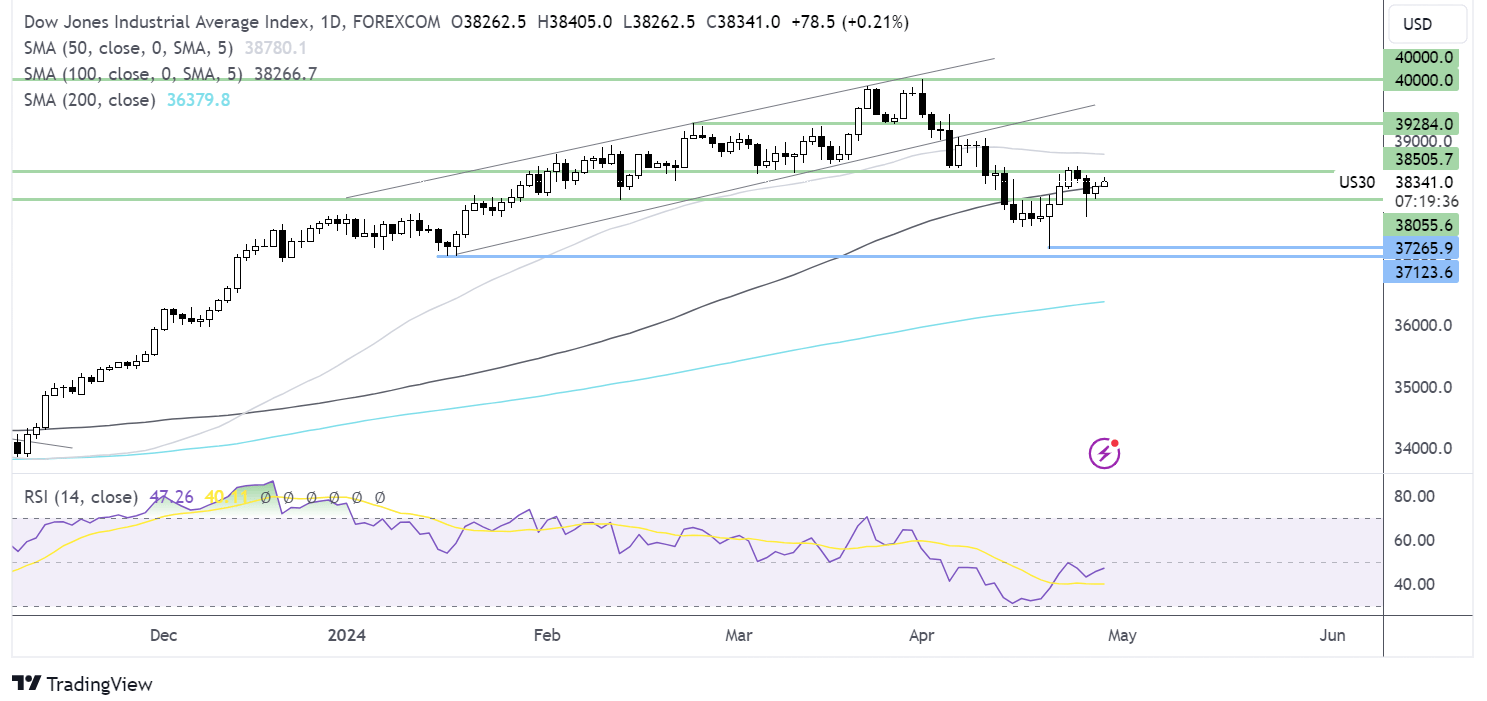Click the Jun label on time axis

pyautogui.click(x=1331, y=635)
